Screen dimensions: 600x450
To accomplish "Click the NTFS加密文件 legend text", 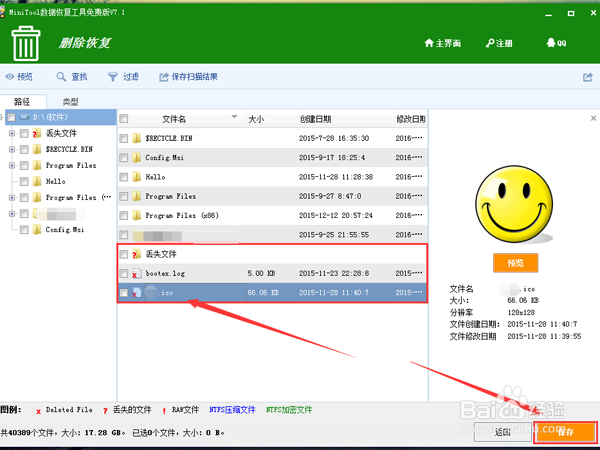I will pos(289,410).
